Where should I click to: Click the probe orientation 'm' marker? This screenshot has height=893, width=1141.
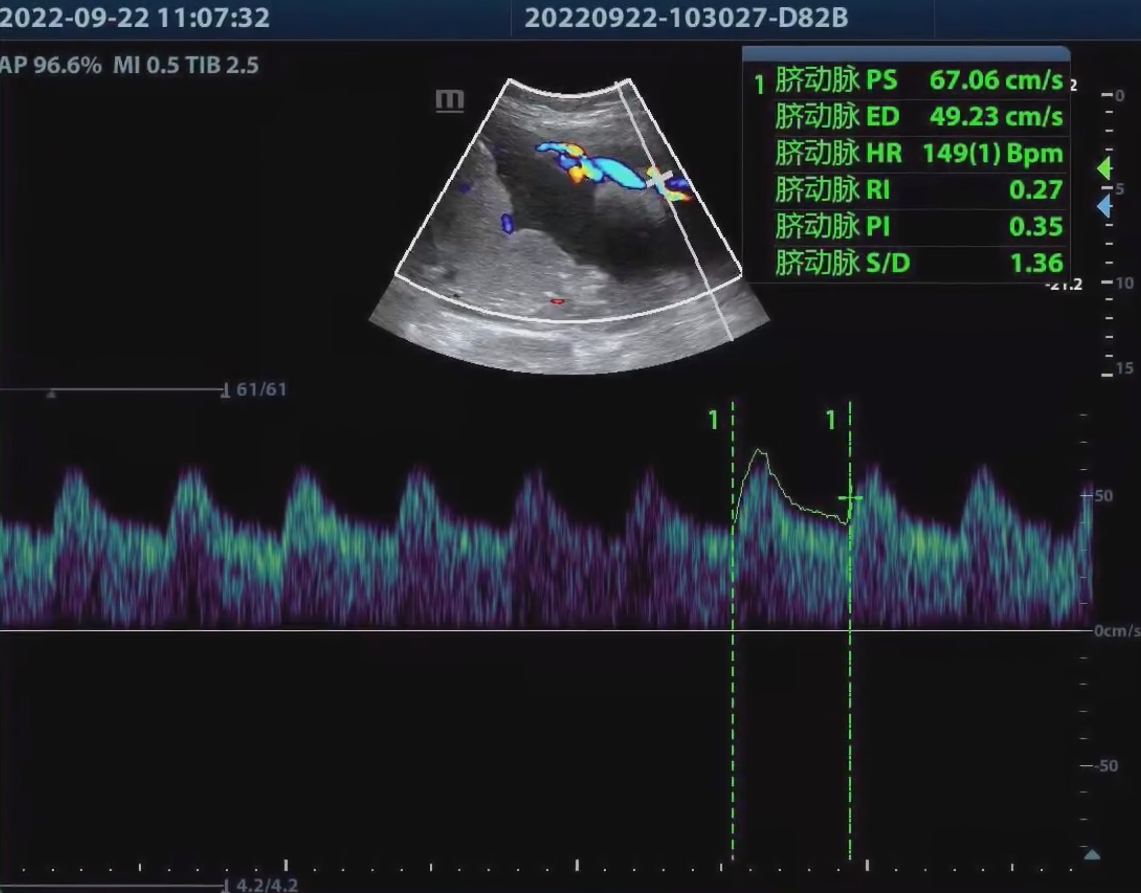[450, 100]
